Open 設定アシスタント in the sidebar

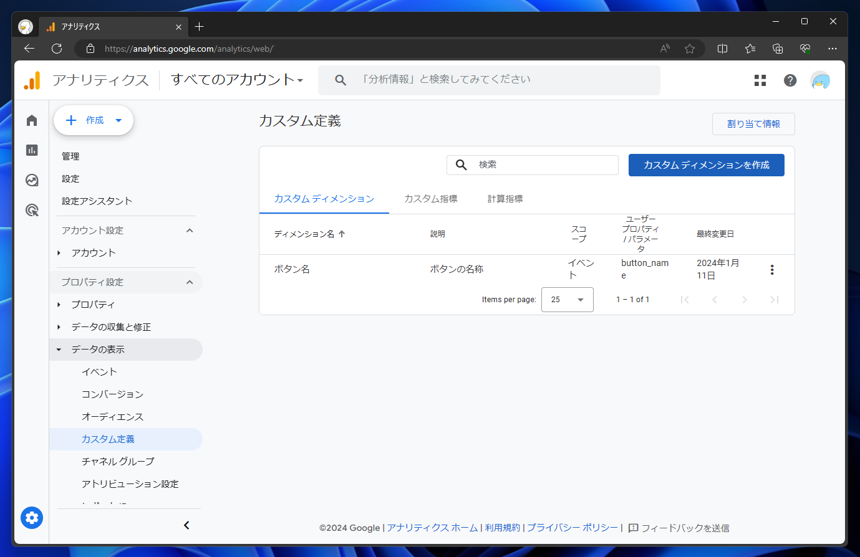(97, 201)
